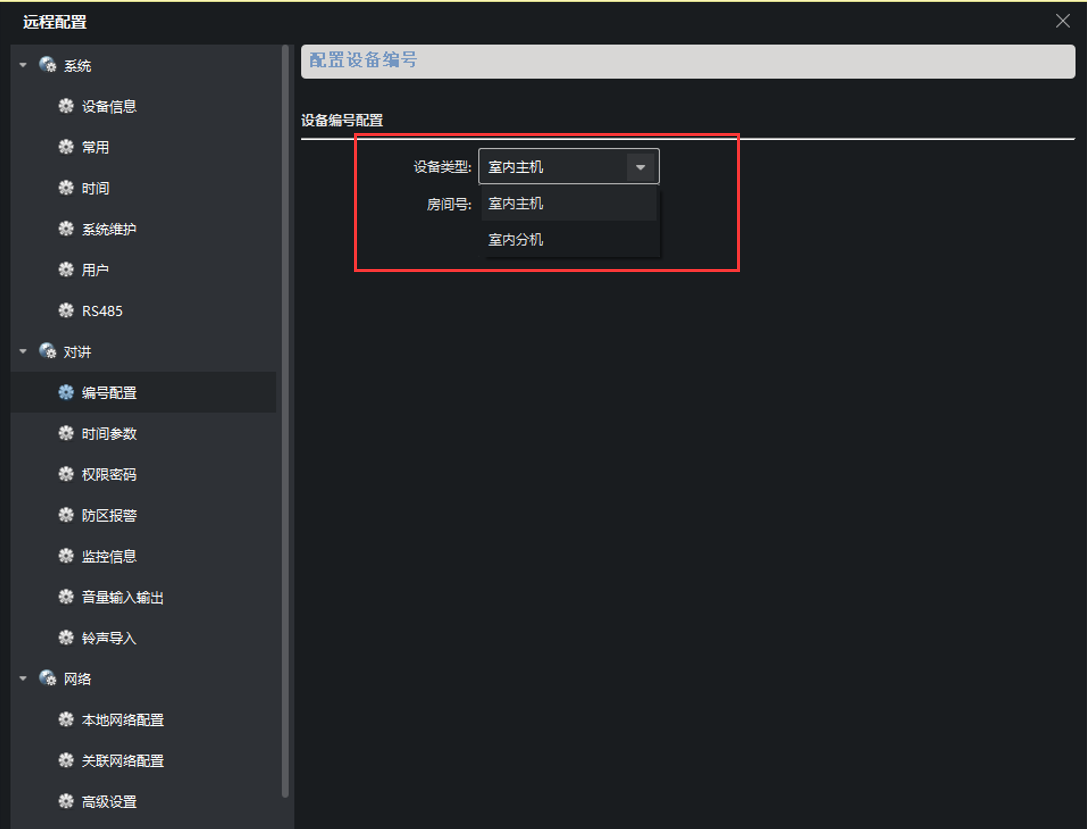The height and width of the screenshot is (829, 1087).
Task: Open the 常用 settings page
Action: (95, 147)
